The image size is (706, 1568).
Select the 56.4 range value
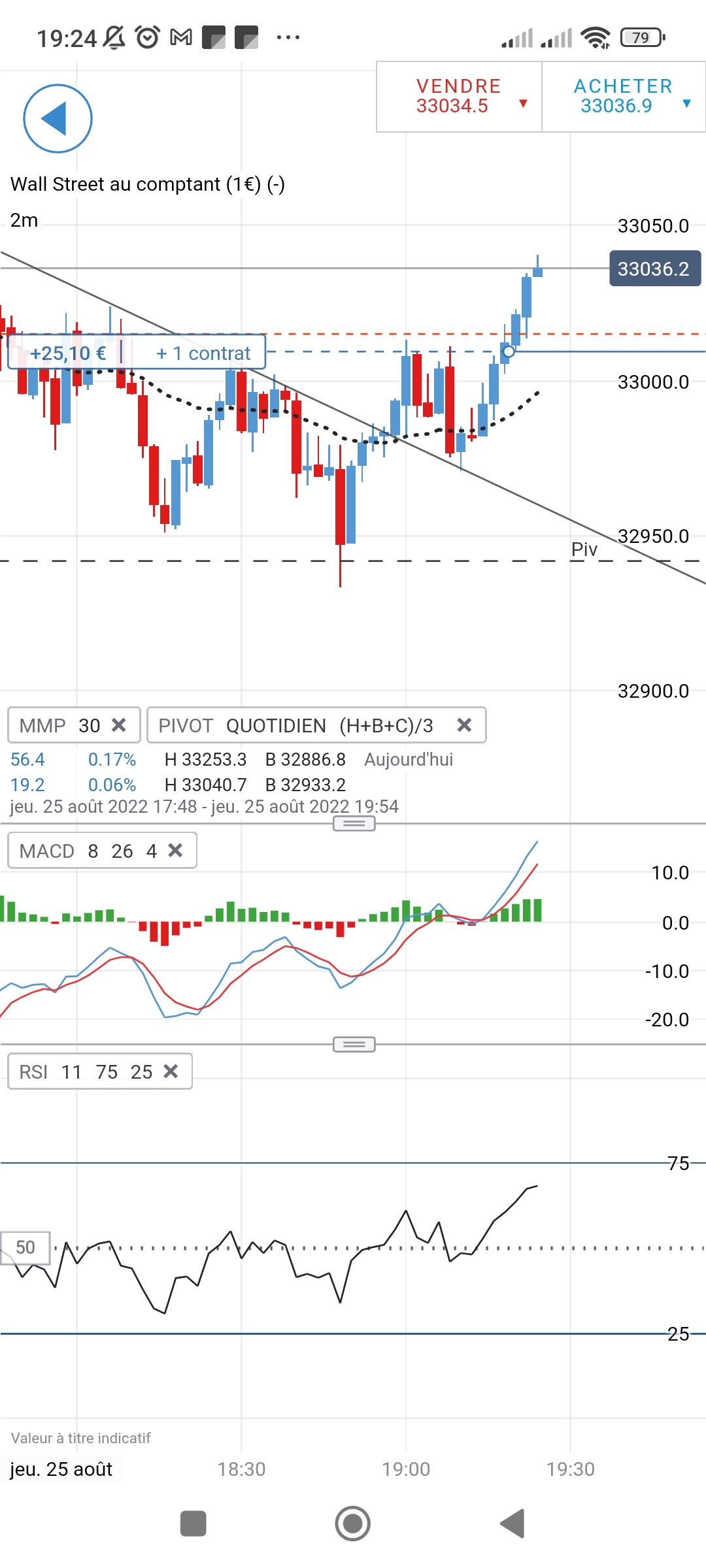27,760
